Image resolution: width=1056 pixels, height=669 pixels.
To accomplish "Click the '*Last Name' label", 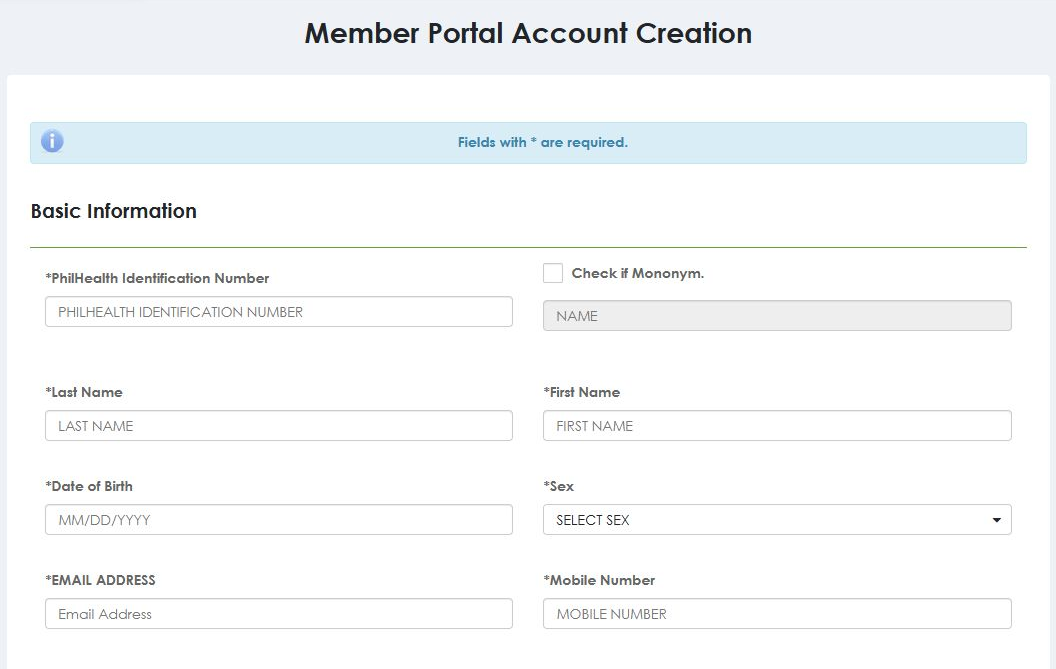I will tap(84, 392).
